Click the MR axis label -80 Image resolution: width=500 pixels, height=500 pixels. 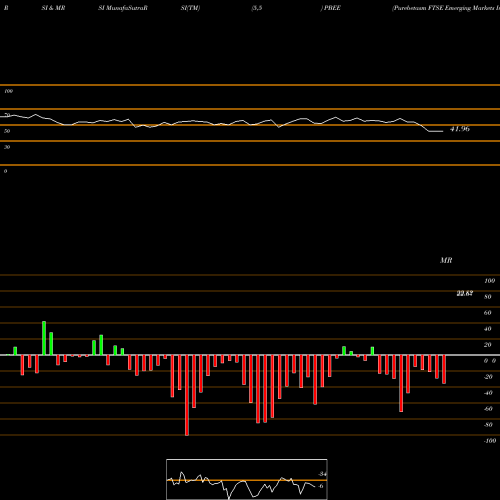point(488,425)
